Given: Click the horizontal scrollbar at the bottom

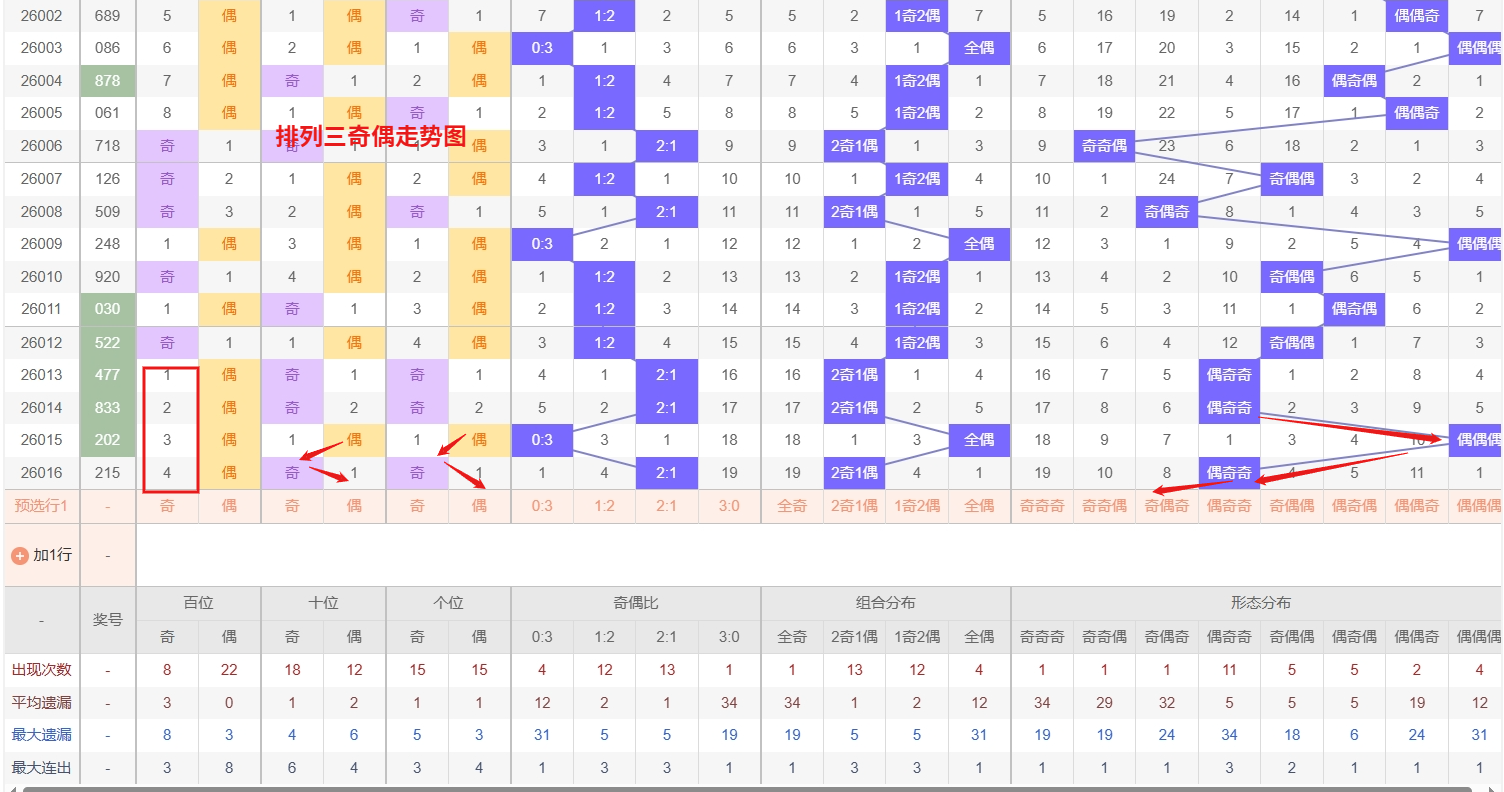Looking at the screenshot, I should coord(750,788).
